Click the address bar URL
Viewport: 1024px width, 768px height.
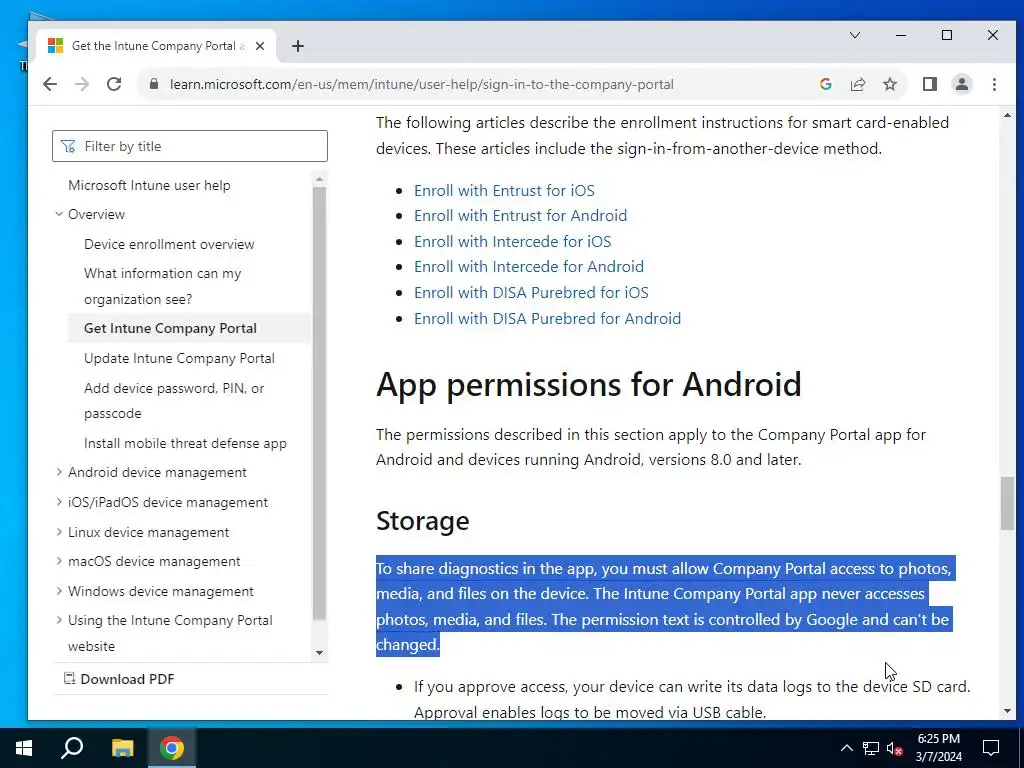(x=421, y=84)
